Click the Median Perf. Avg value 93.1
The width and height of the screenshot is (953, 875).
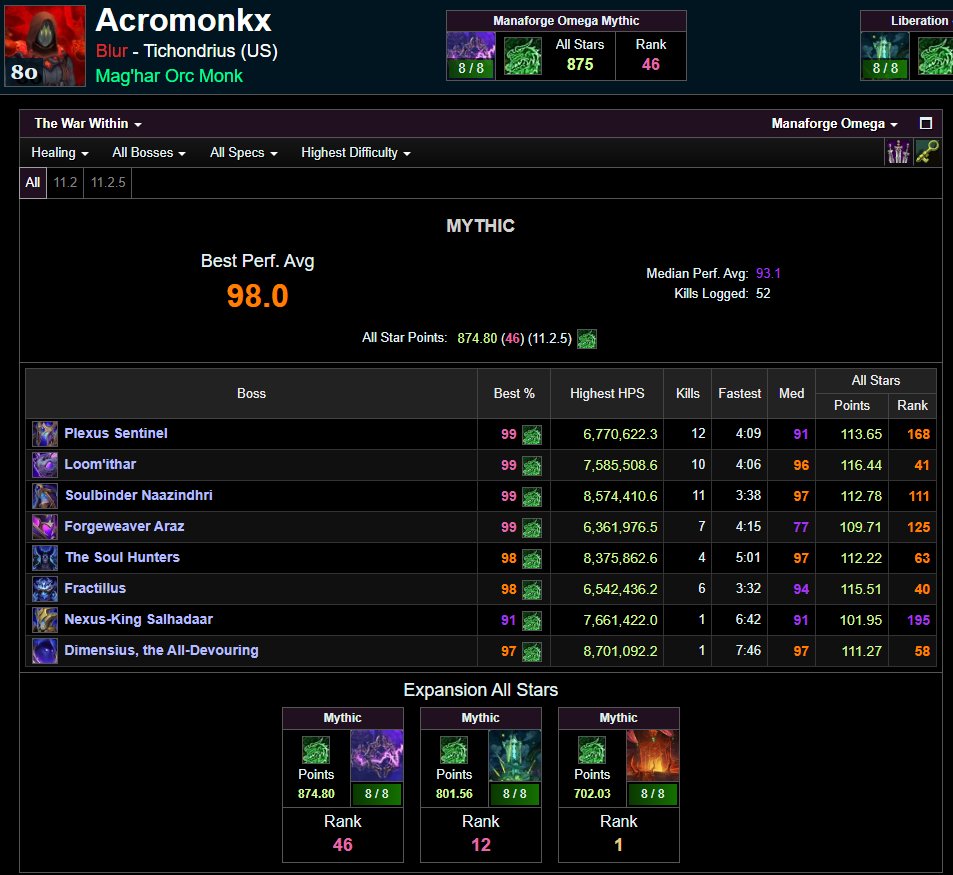click(768, 273)
